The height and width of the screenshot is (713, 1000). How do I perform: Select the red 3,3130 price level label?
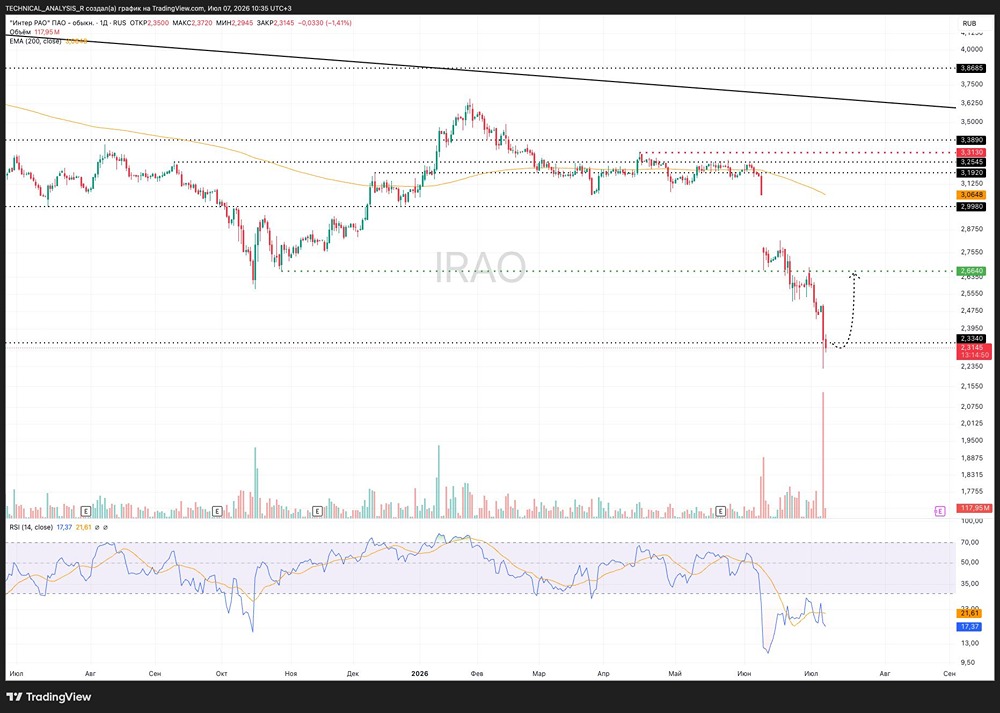click(972, 152)
